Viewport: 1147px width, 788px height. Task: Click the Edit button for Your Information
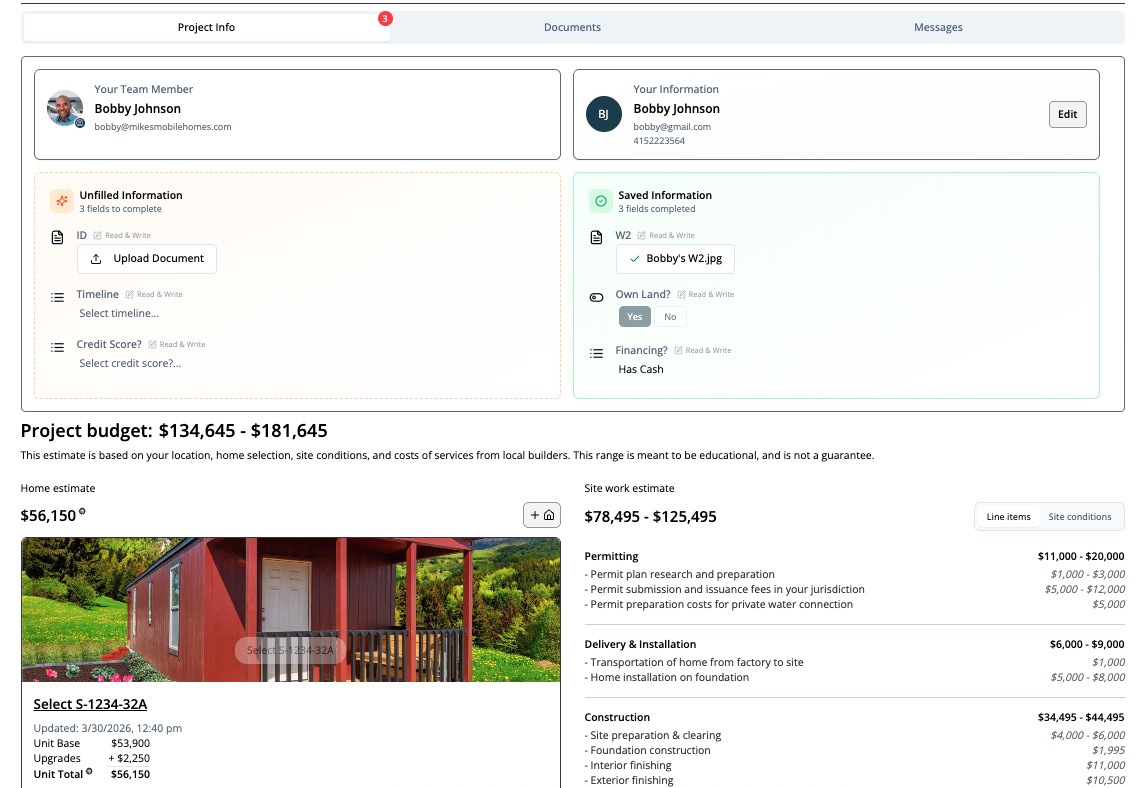[1067, 114]
